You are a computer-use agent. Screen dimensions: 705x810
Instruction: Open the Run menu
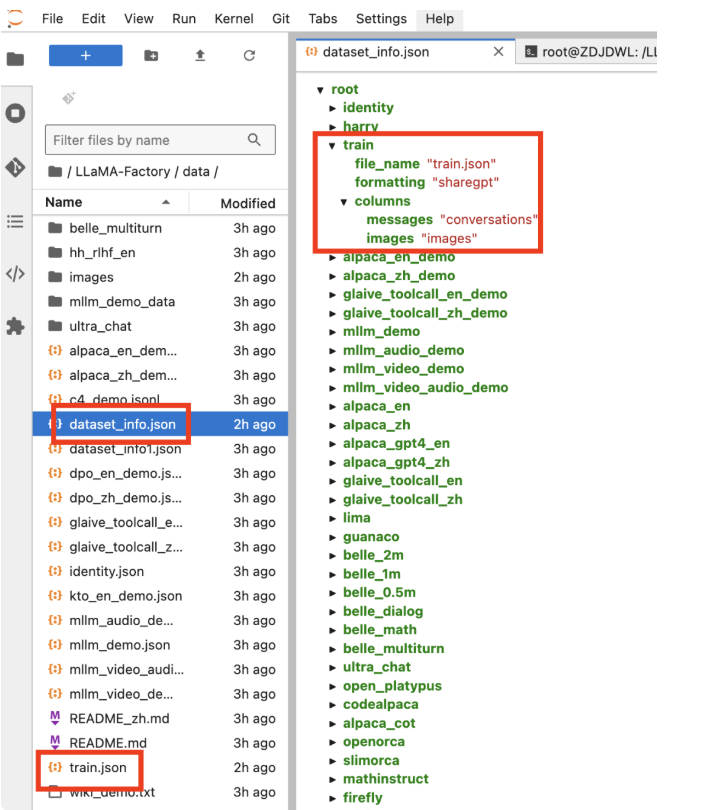[x=184, y=19]
